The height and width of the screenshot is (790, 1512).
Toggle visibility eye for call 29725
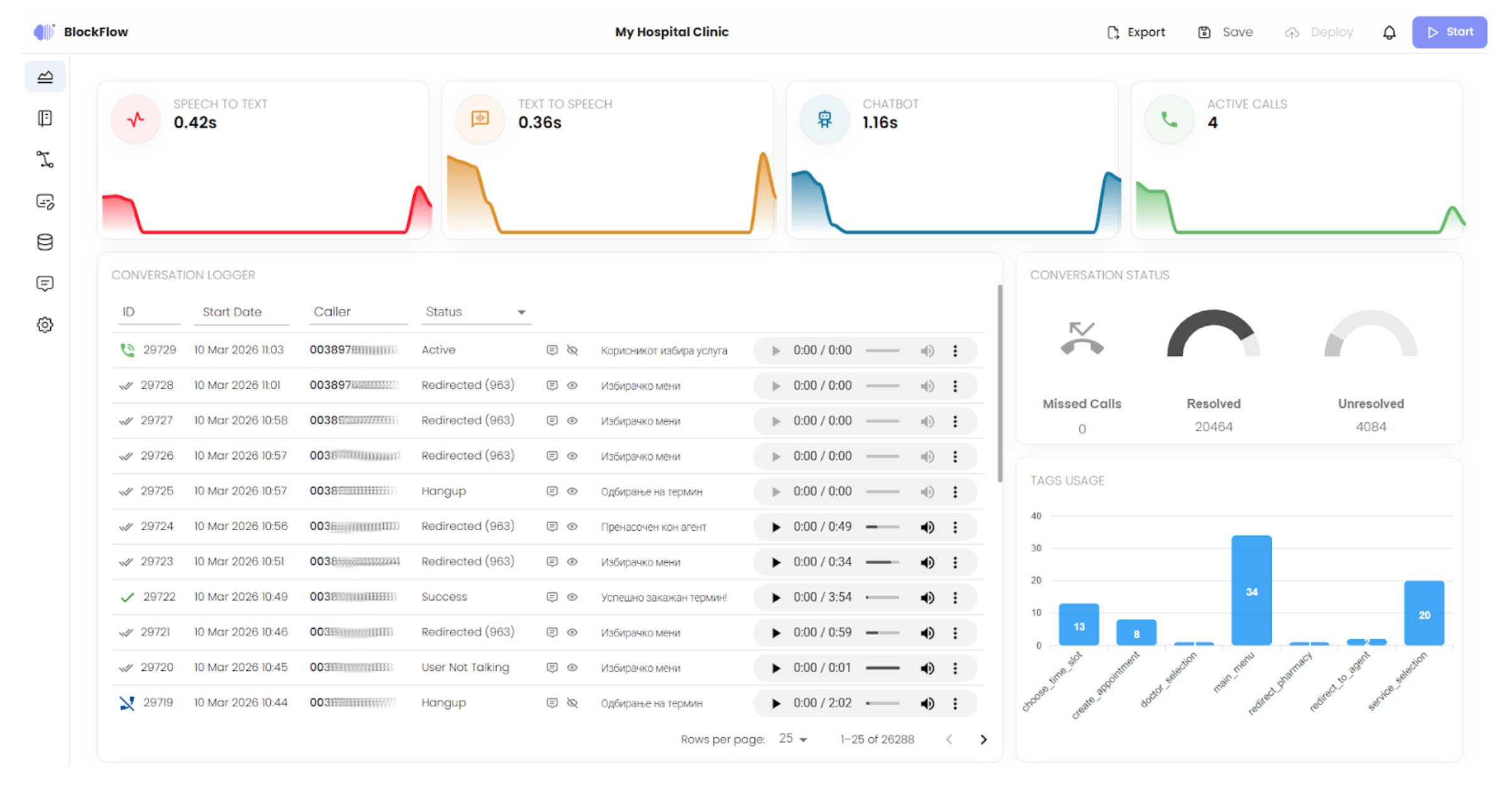572,491
